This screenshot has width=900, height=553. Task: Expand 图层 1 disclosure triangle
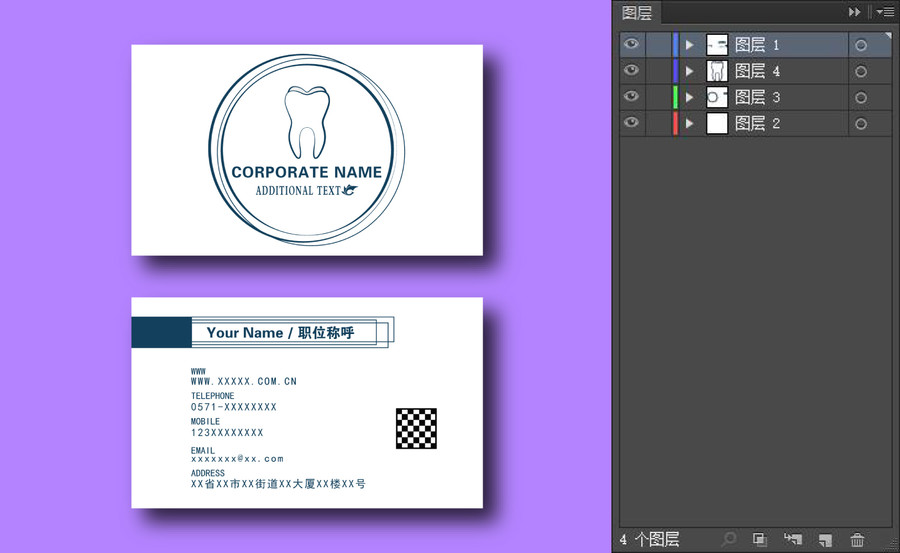[690, 45]
